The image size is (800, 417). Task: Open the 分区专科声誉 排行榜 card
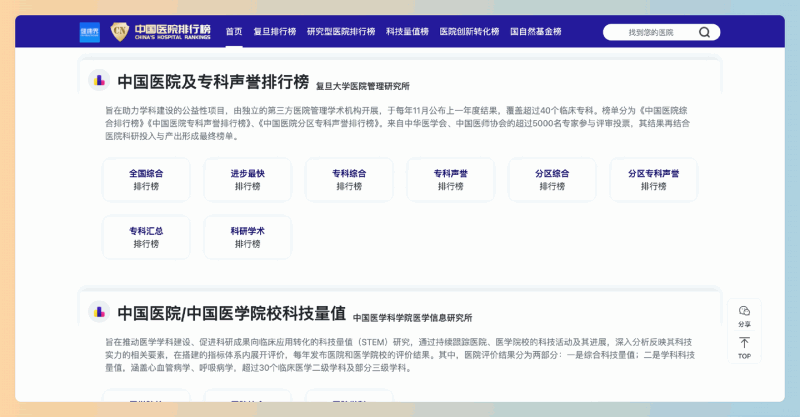pyautogui.click(x=654, y=180)
